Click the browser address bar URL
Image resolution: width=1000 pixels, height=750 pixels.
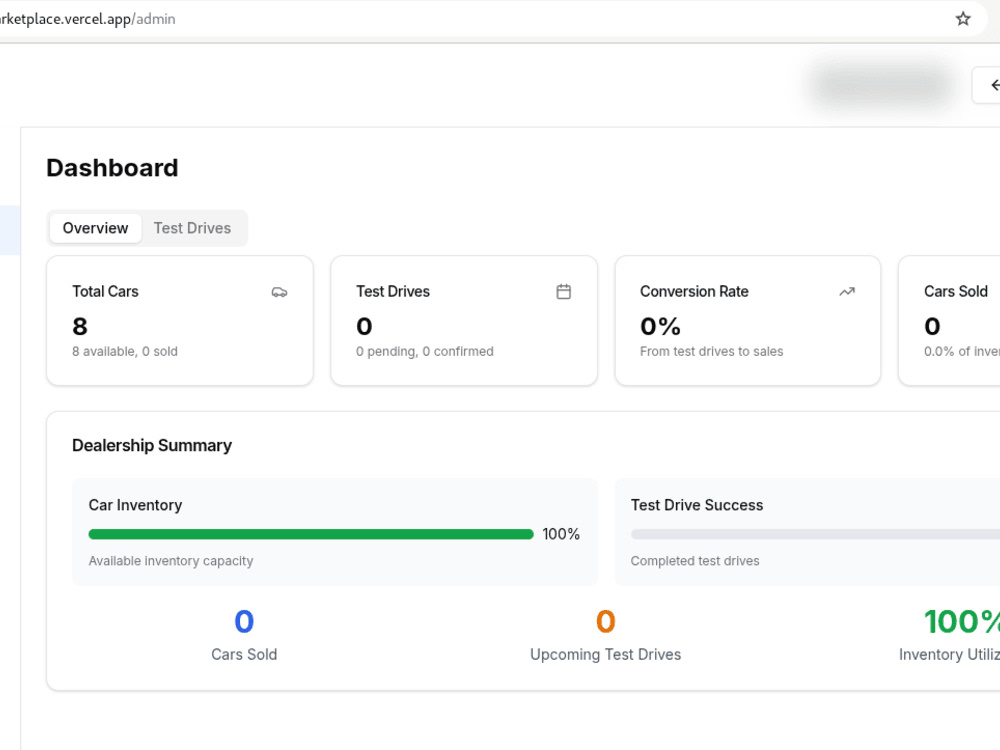pos(88,19)
